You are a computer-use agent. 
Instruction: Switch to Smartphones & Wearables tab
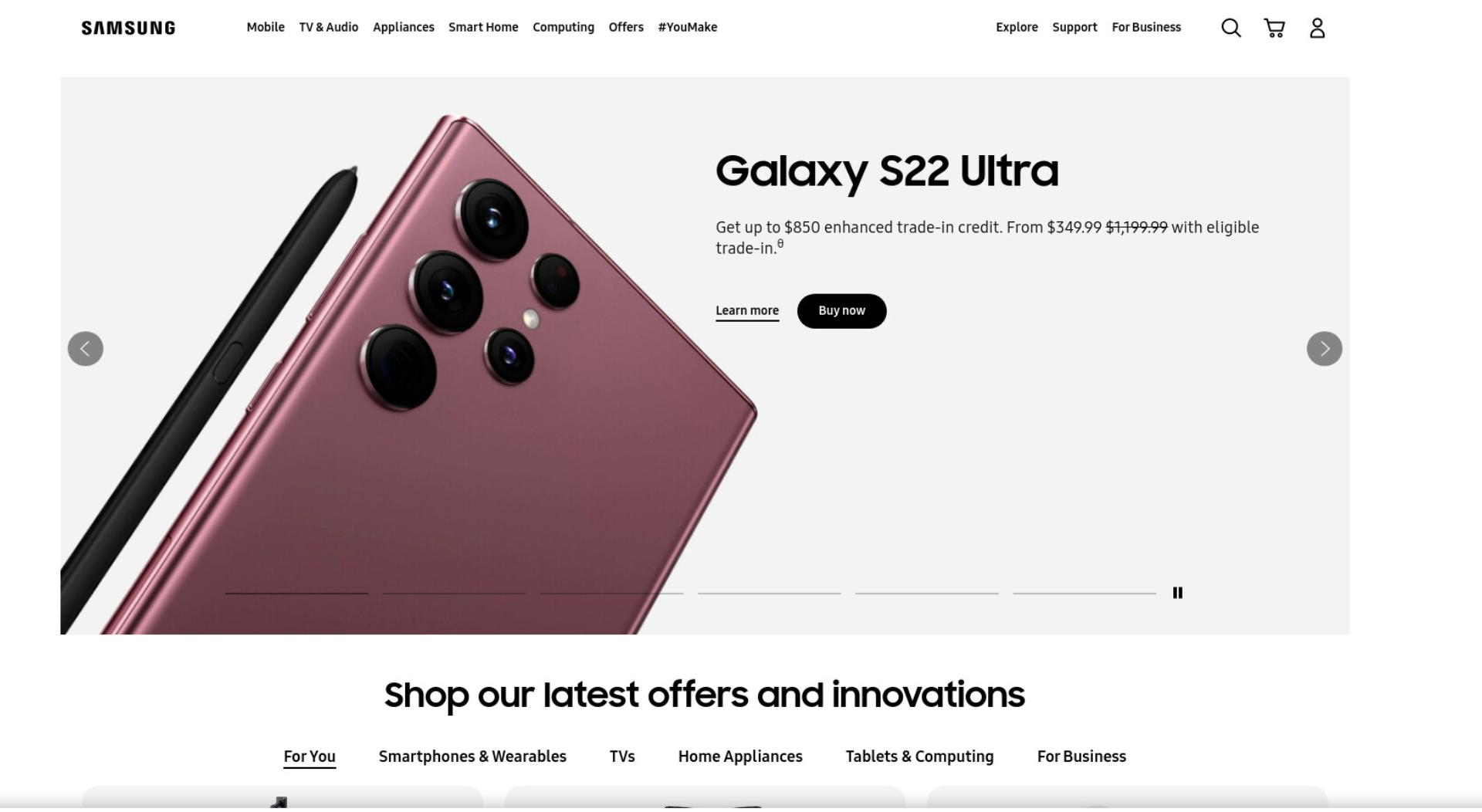(472, 756)
